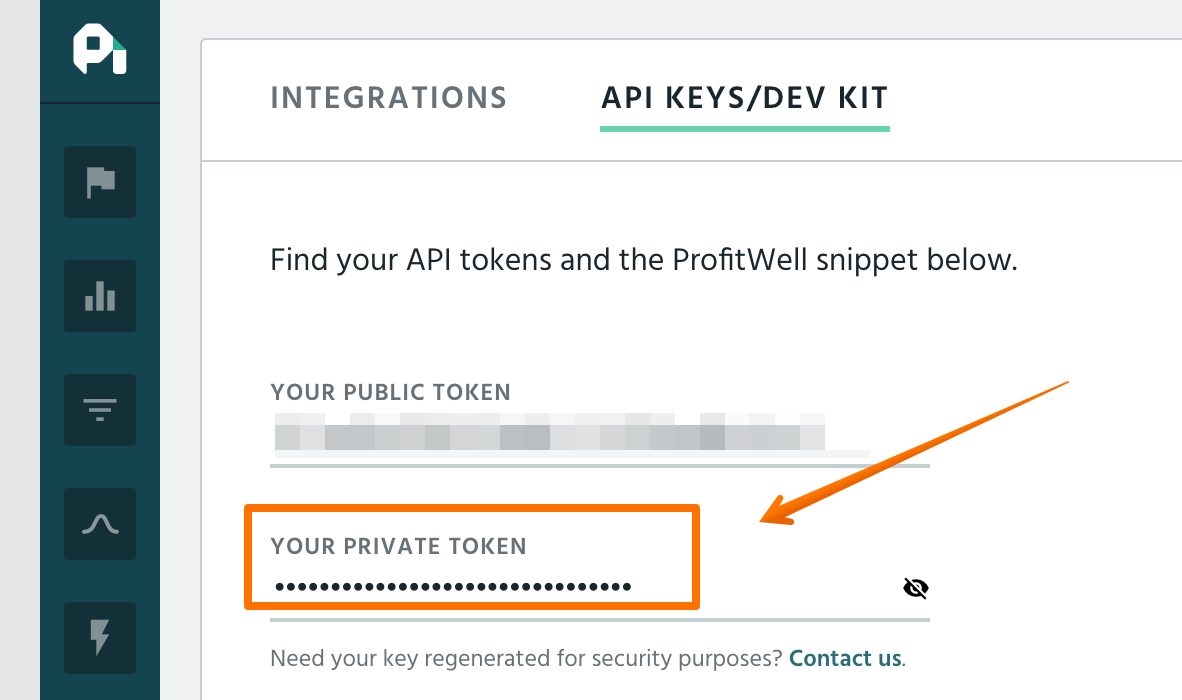This screenshot has height=700, width=1182.
Task: Click the gray line under the public token
Action: coord(600,465)
